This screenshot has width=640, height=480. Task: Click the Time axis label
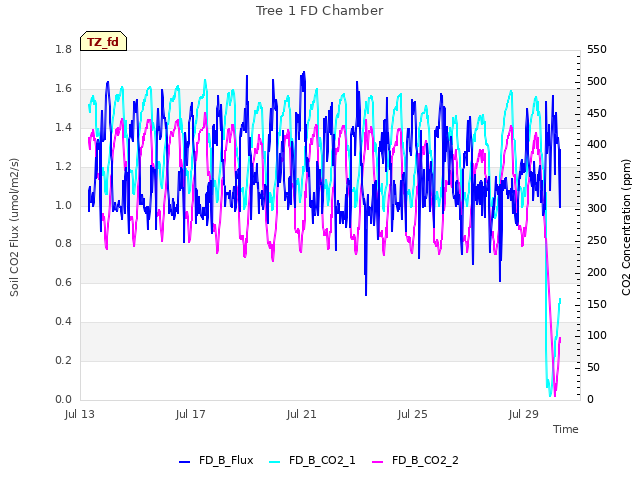tap(566, 429)
